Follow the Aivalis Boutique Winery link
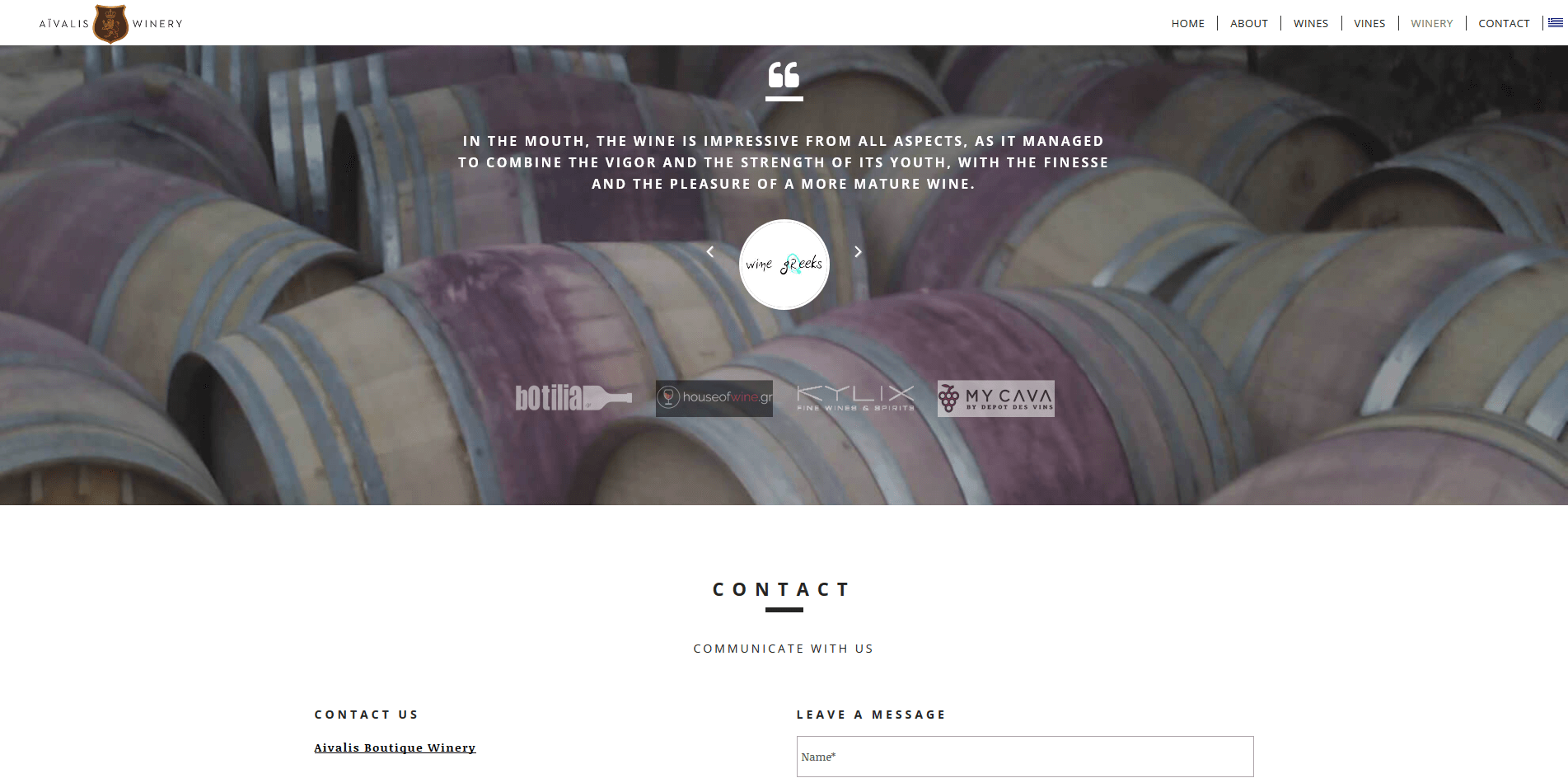The width and height of the screenshot is (1568, 778). tap(395, 748)
